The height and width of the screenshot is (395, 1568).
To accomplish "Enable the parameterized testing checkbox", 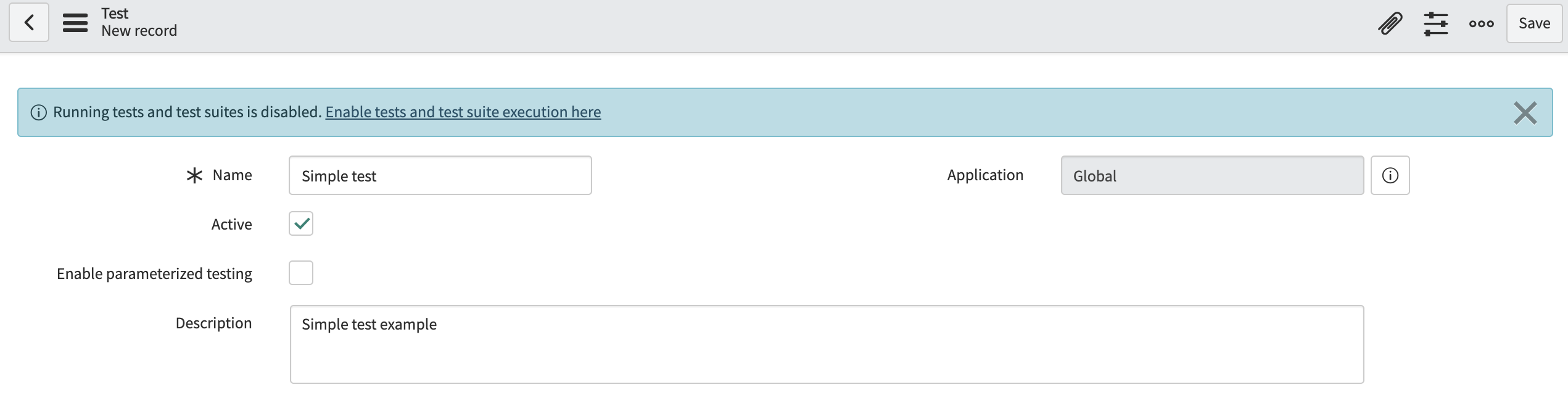I will click(x=301, y=273).
